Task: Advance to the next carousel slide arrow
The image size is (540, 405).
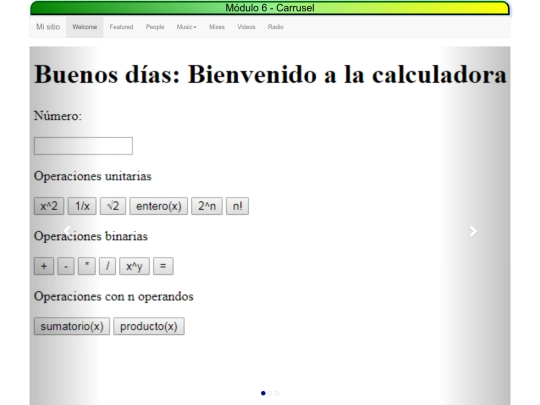Action: tap(473, 231)
